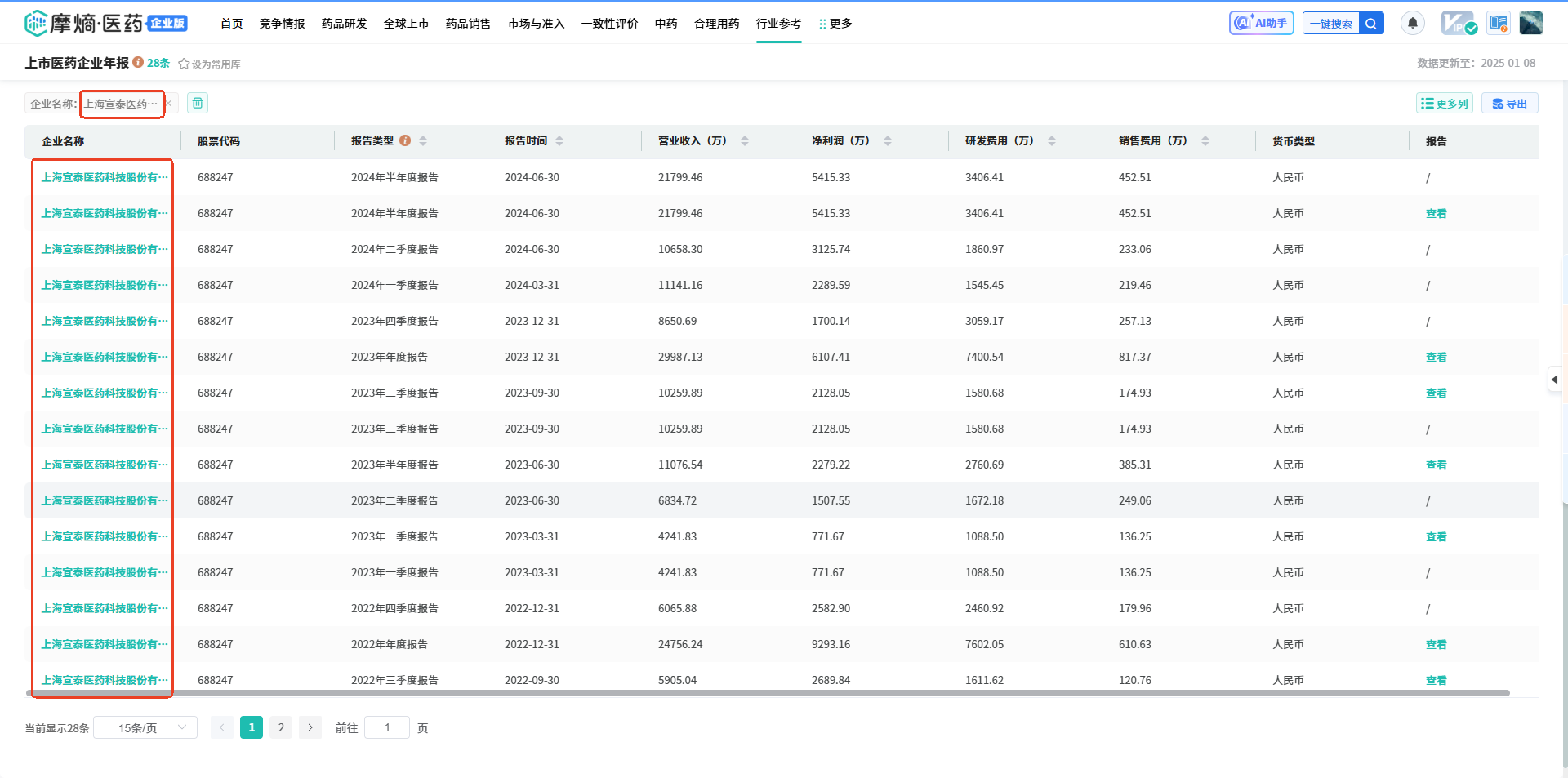Screen dimensions: 1568x778
Task: Click the vertical page scrollbar
Action: pos(1564,637)
